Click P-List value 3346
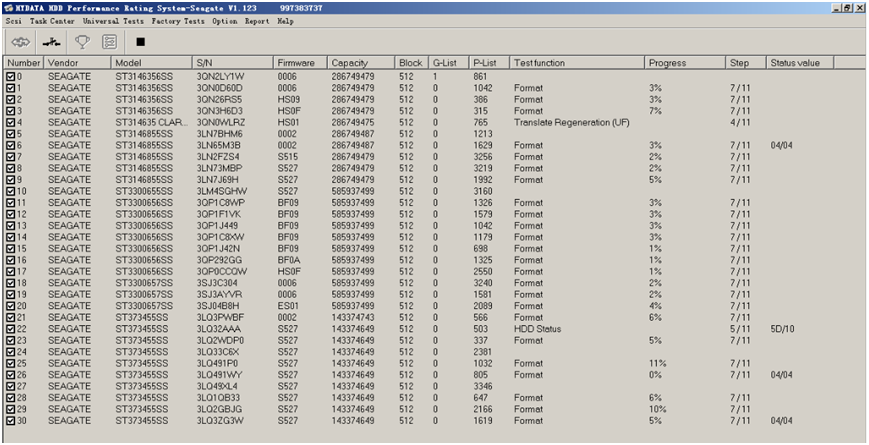 click(x=483, y=386)
